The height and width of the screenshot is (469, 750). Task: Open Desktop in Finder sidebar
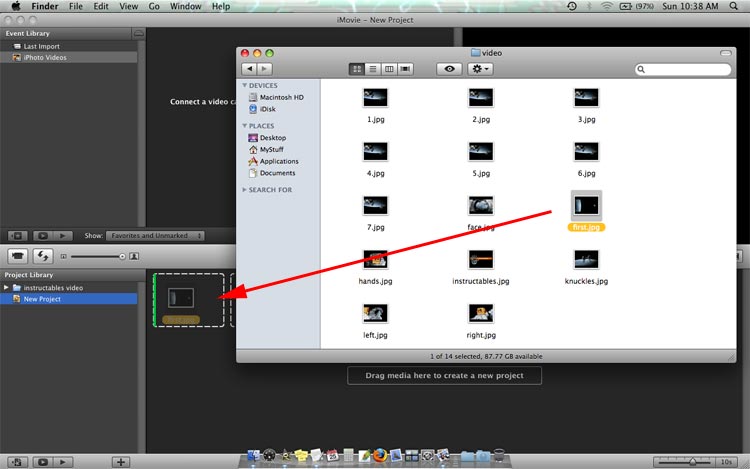(267, 138)
